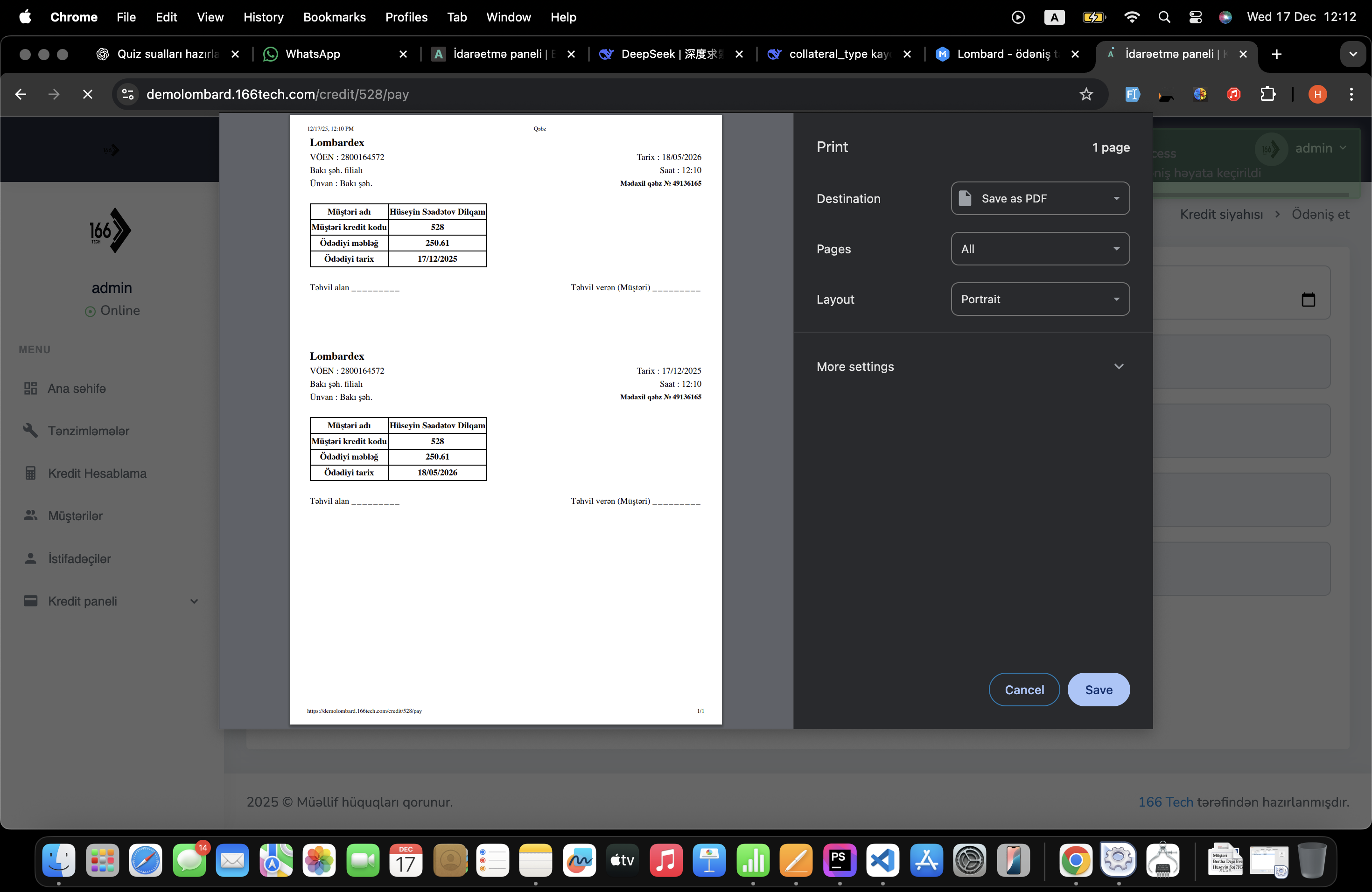The height and width of the screenshot is (892, 1372).
Task: Open the Bookmarks menu
Action: point(334,17)
